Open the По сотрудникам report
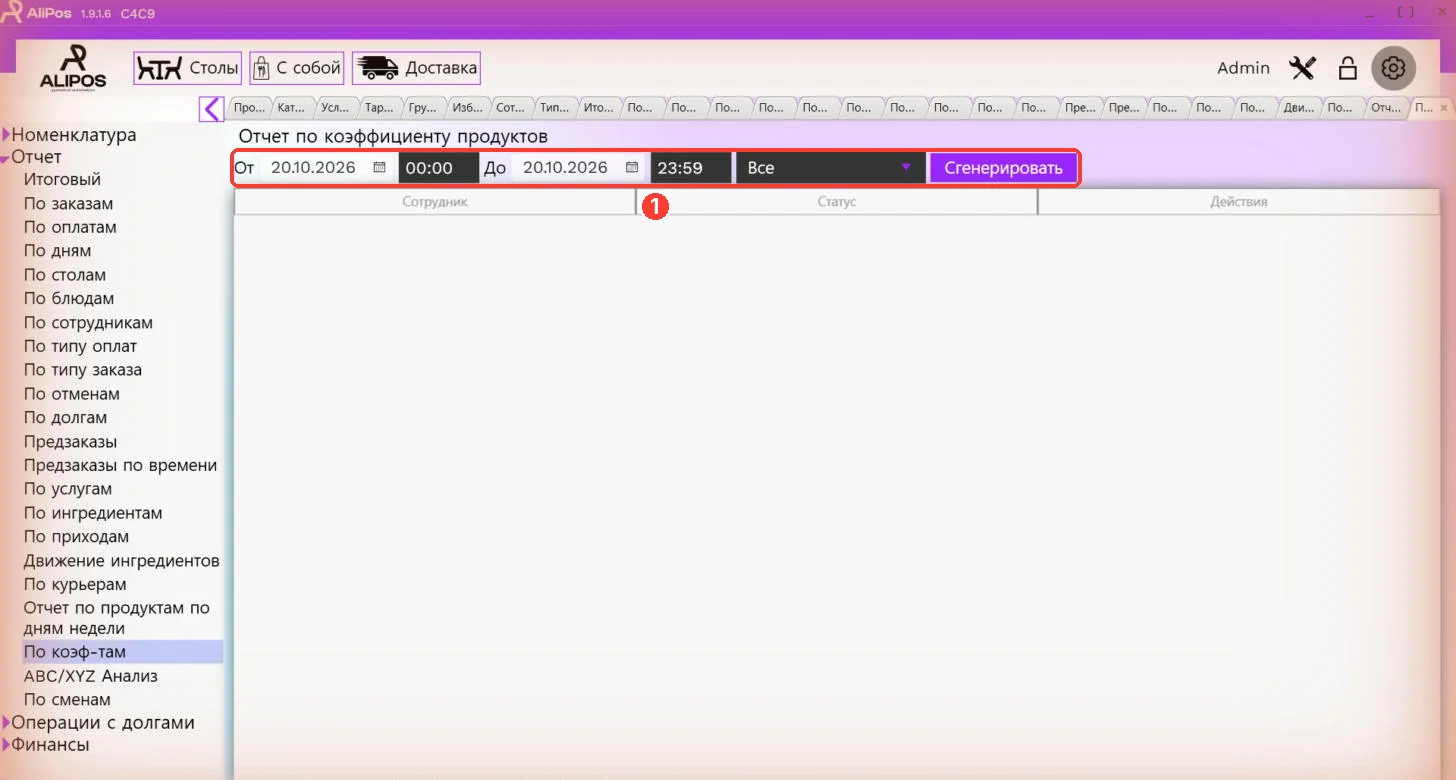Viewport: 1456px width, 780px height. 88,323
